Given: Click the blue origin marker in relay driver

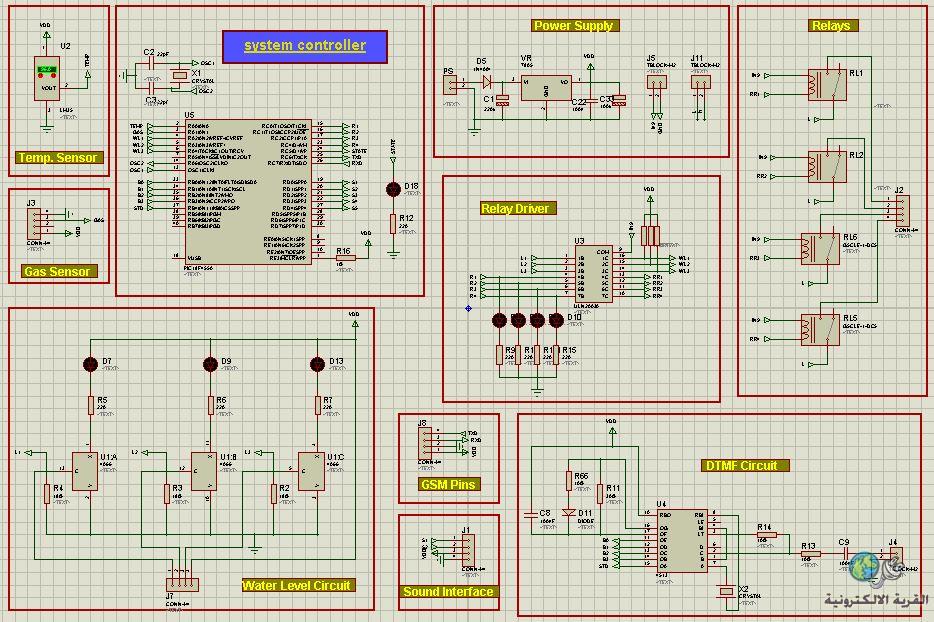Looking at the screenshot, I should pos(468,308).
